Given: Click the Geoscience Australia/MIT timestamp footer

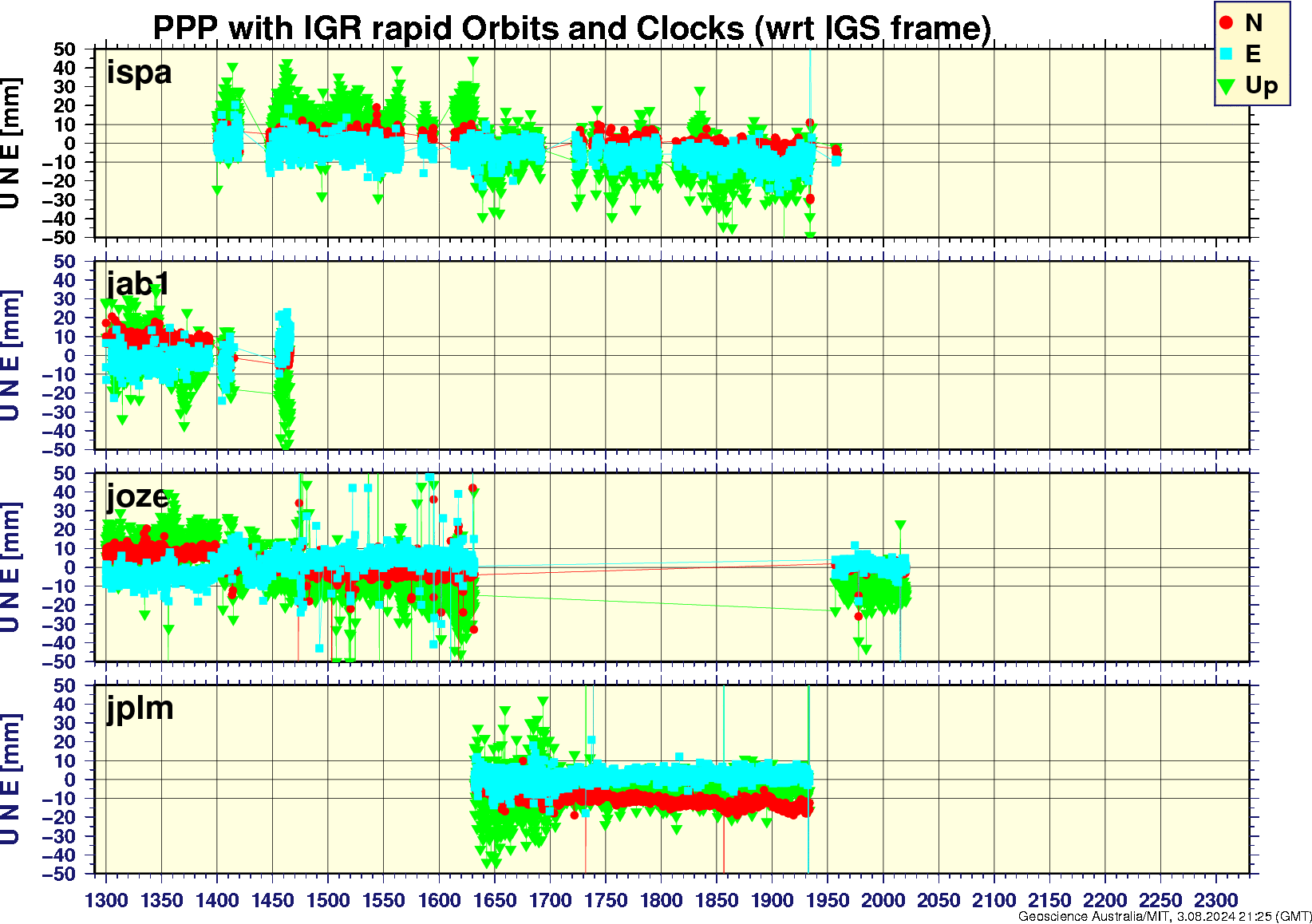Looking at the screenshot, I should (x=1164, y=917).
